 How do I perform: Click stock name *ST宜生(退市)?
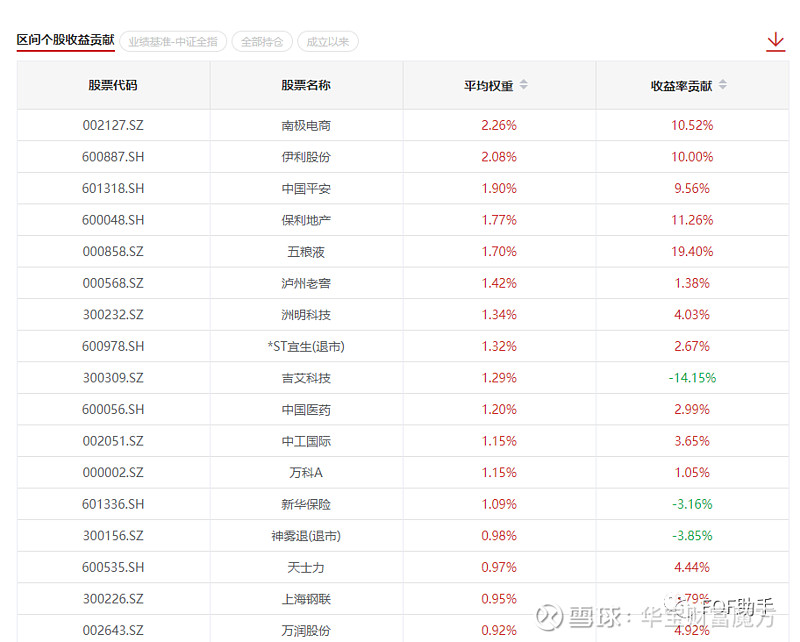pos(306,347)
